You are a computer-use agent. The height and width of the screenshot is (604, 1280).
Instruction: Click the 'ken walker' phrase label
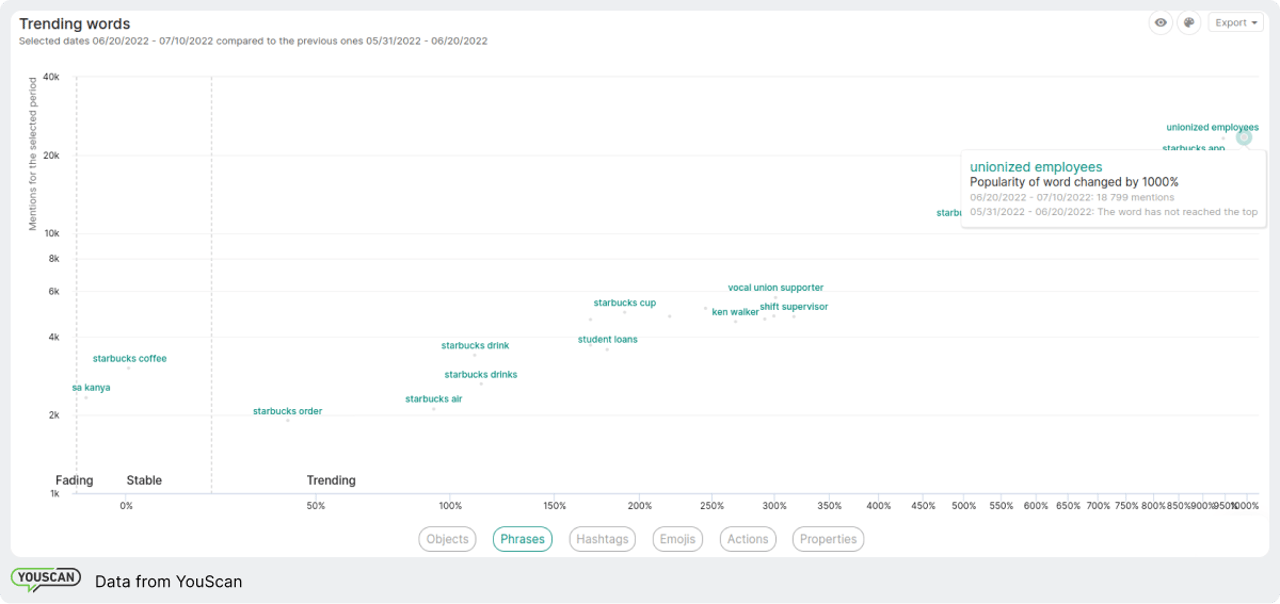pos(735,312)
